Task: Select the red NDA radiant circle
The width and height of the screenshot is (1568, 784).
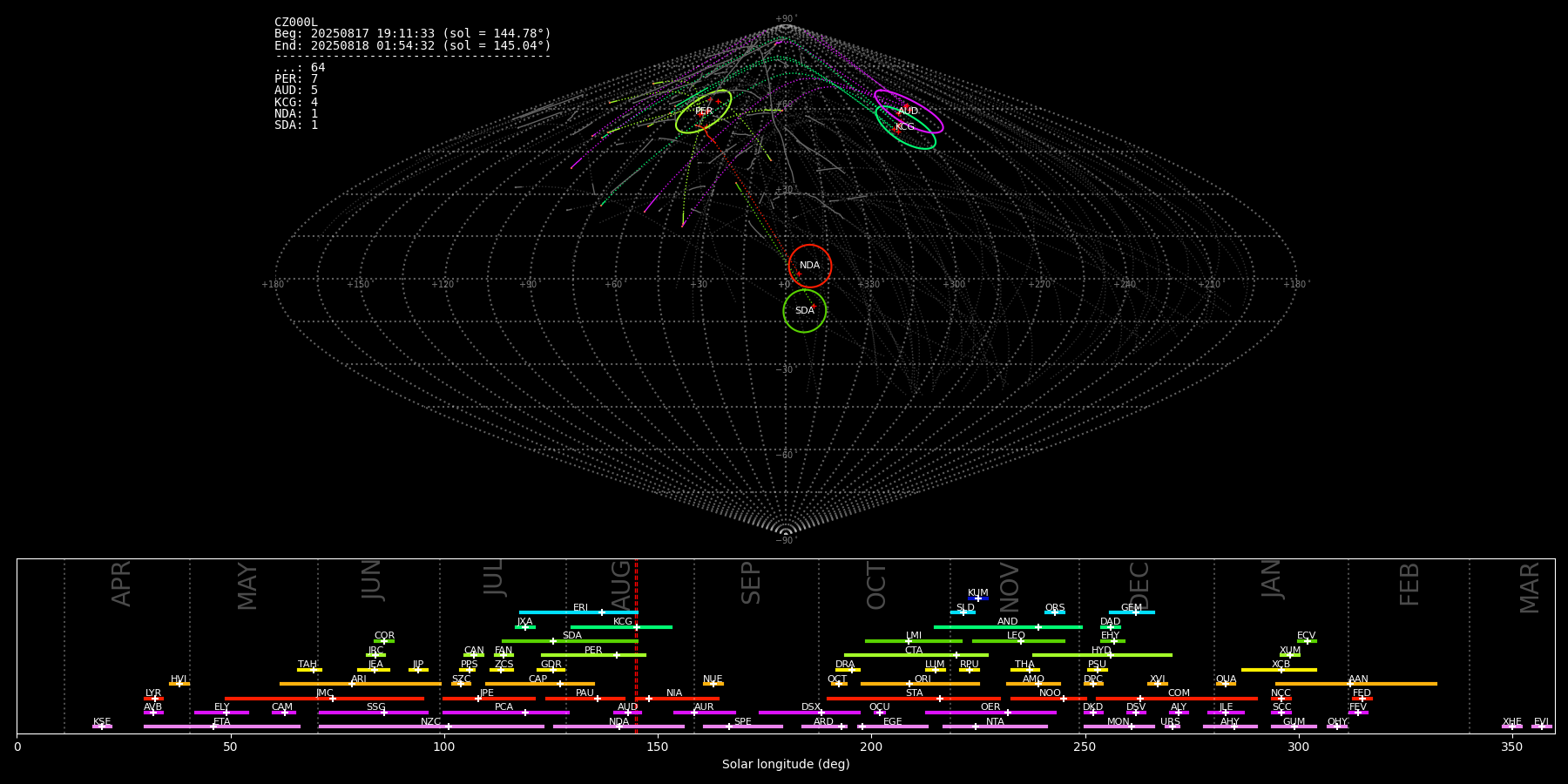Action: (810, 266)
